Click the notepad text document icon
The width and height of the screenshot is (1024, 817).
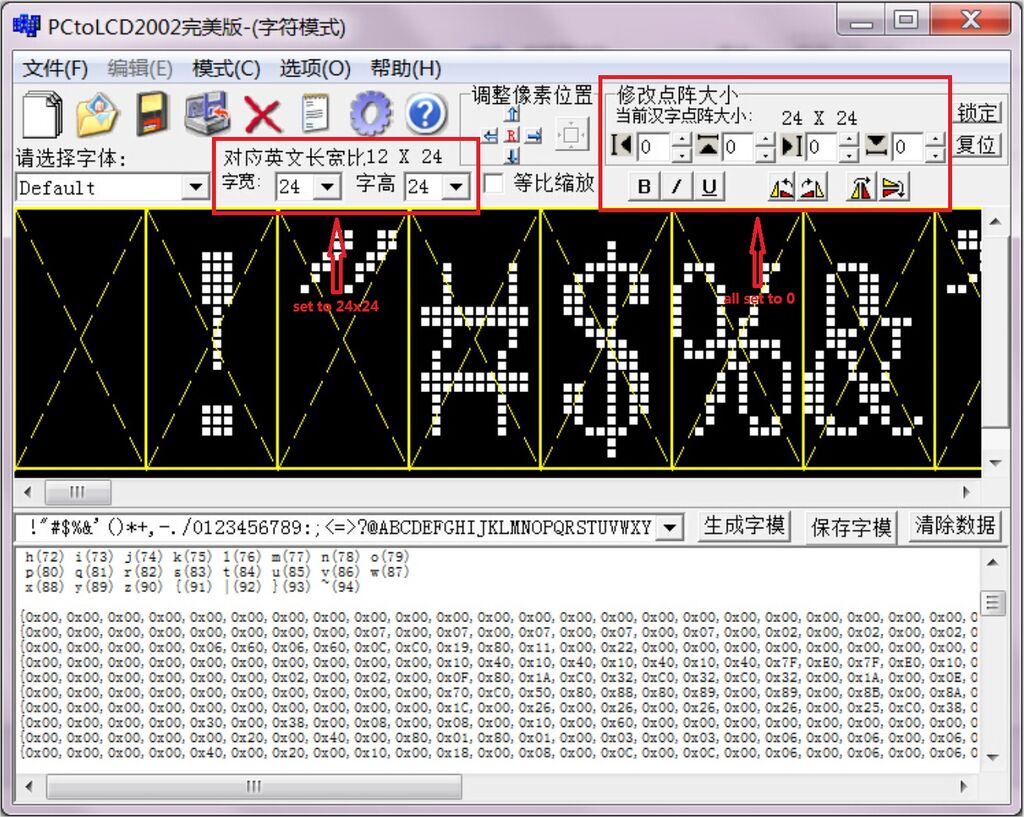[316, 114]
